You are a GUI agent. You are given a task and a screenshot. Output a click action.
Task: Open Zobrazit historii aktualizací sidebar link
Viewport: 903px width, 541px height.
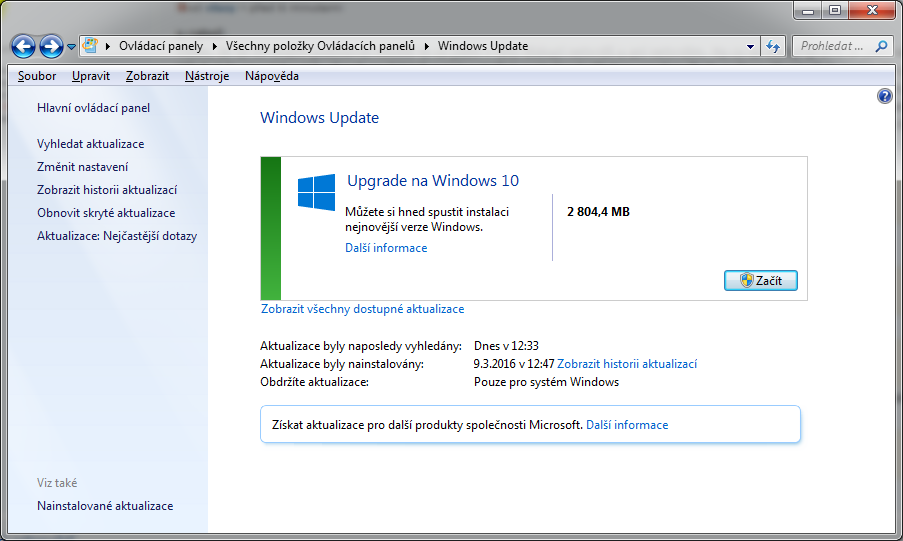click(107, 190)
